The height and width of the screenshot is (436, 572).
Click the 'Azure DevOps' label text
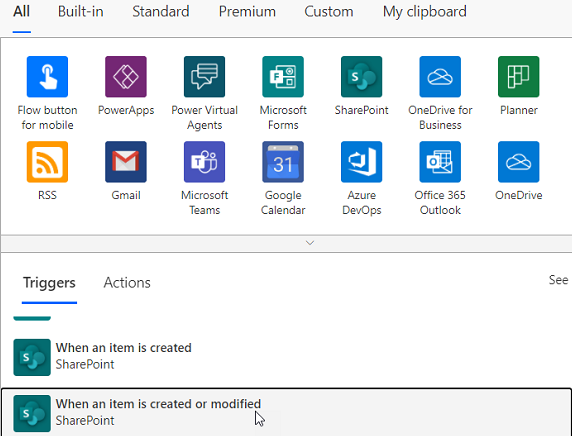(362, 202)
